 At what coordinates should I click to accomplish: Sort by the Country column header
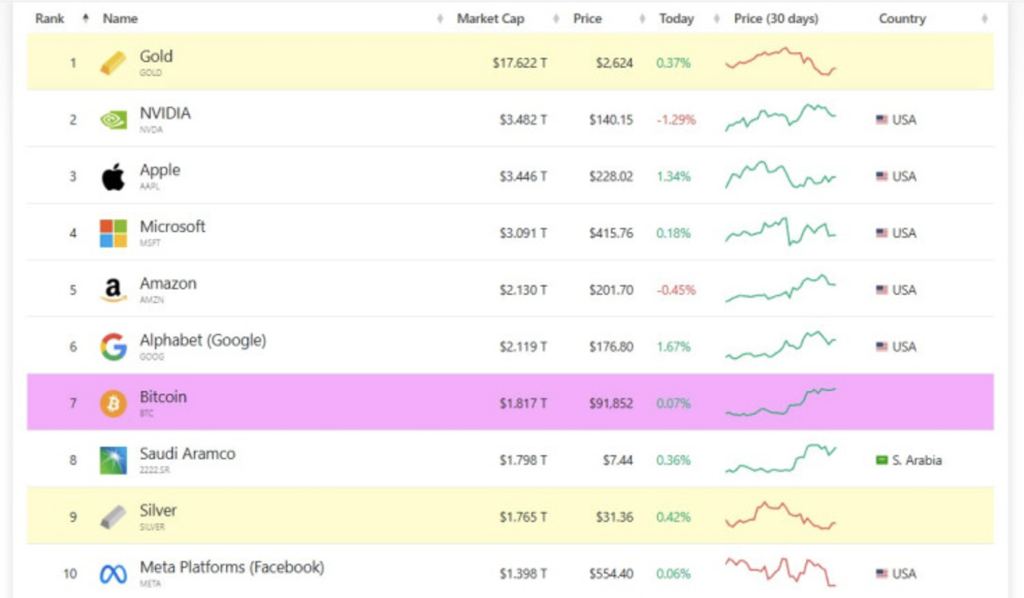pos(902,18)
